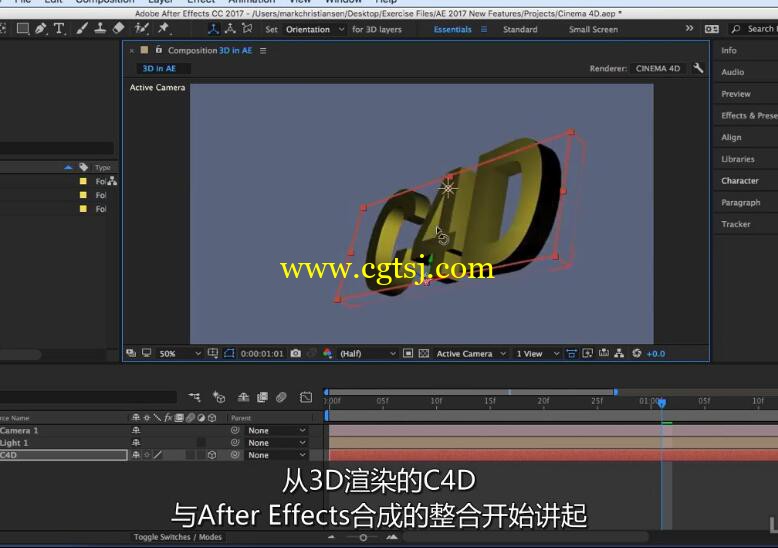Screen dimensions: 778x548
Task: Click the Search Help magnifier icon
Action: click(x=736, y=29)
